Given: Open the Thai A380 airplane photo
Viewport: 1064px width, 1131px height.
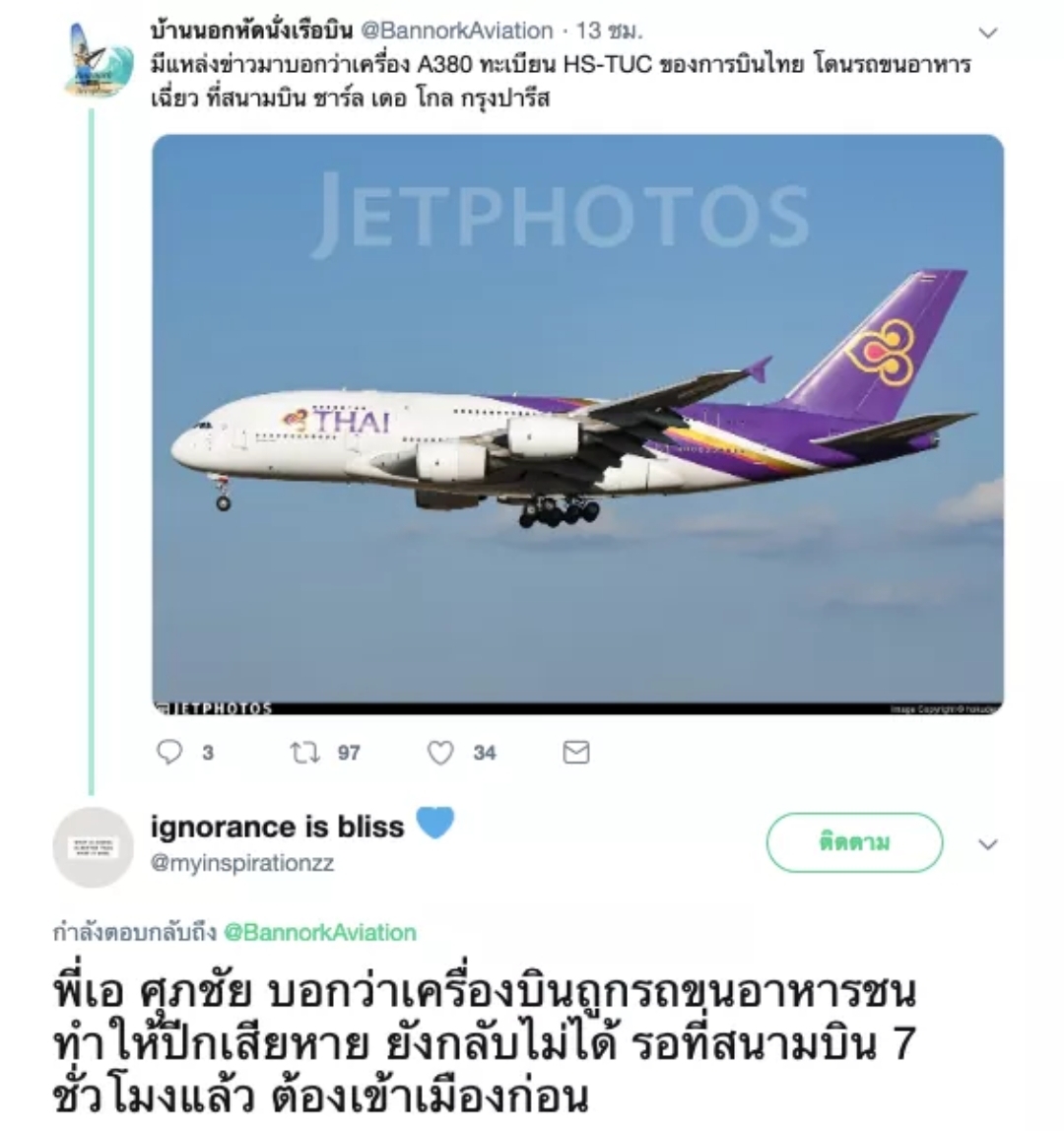Looking at the screenshot, I should [x=577, y=425].
